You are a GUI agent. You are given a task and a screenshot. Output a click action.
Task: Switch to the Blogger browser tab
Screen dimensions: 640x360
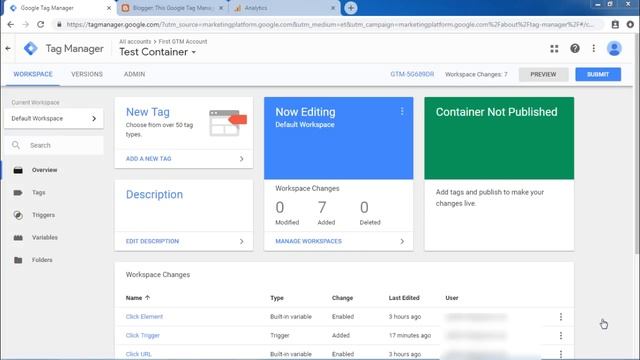[x=173, y=8]
